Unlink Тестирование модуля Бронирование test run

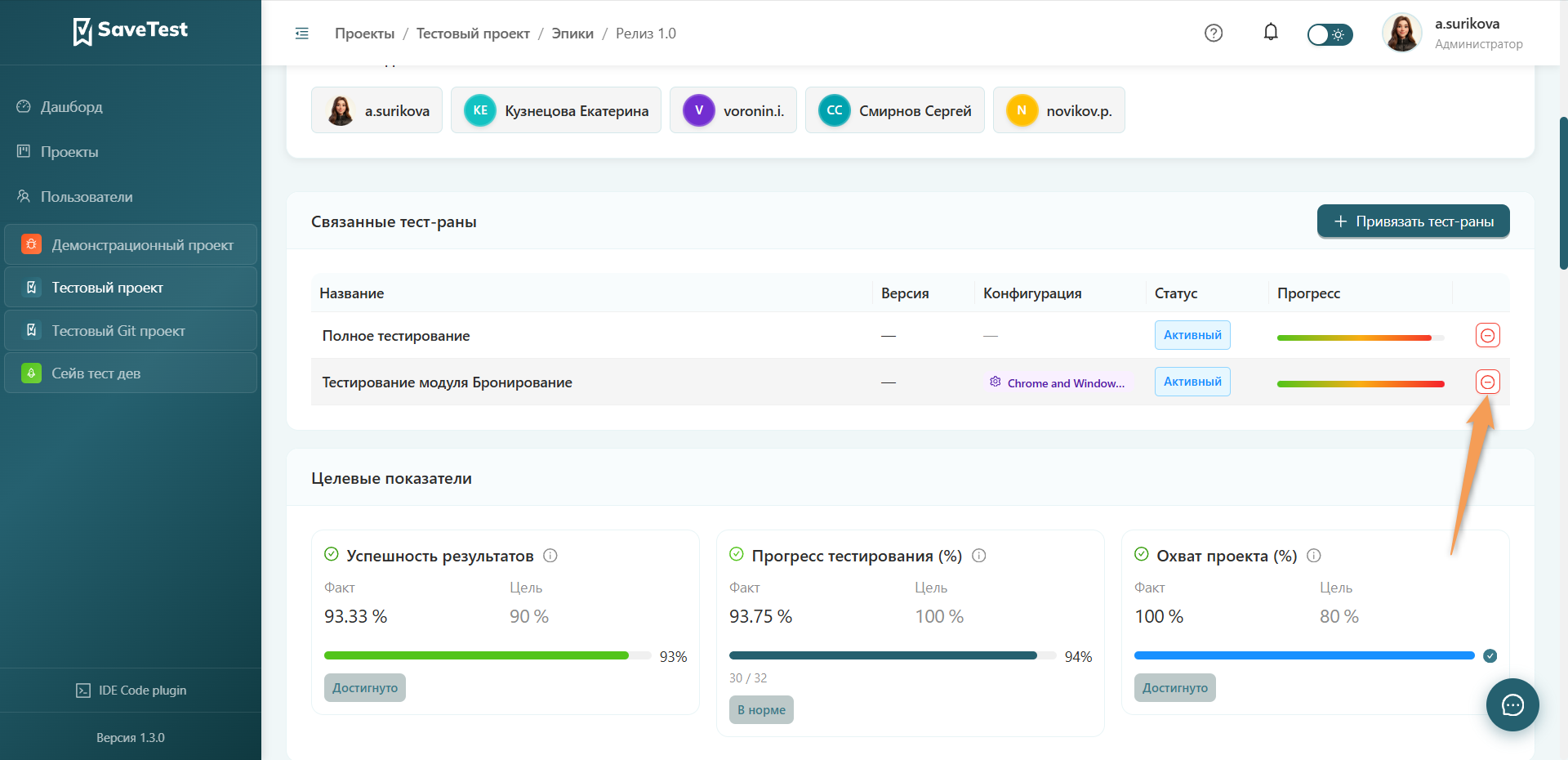pyautogui.click(x=1488, y=382)
